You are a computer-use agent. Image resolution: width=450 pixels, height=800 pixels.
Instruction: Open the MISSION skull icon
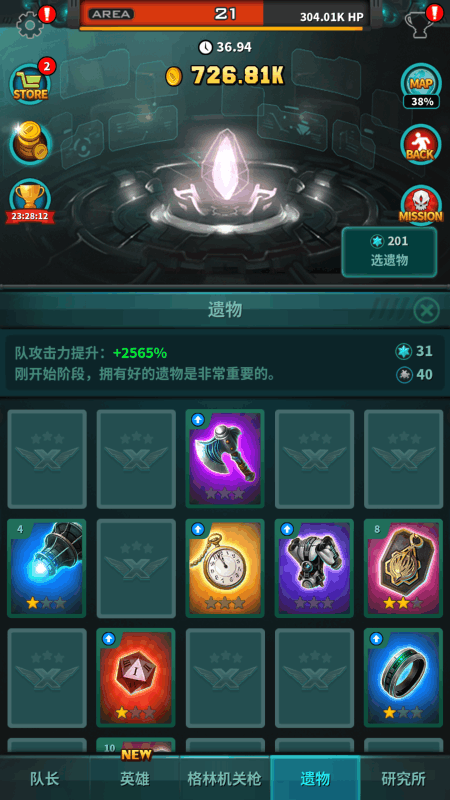point(420,205)
